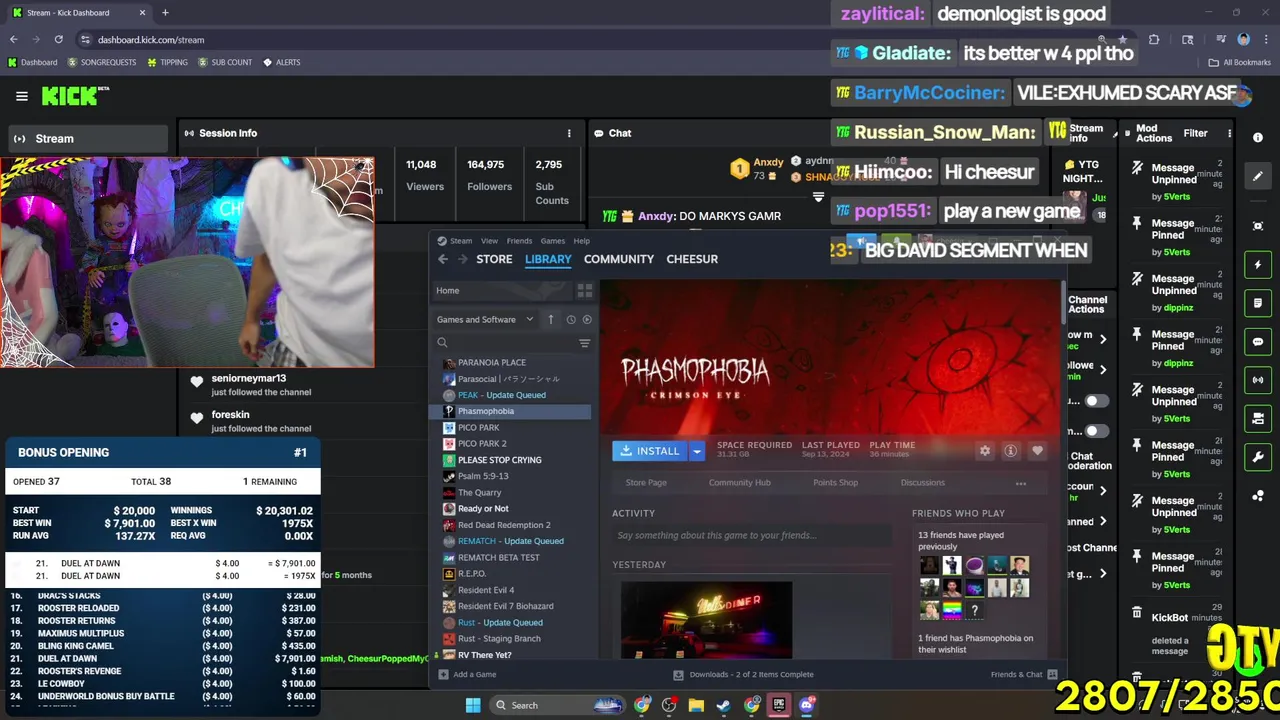1280x720 pixels.
Task: Open Phasmophobia manage gear settings
Action: [x=985, y=451]
